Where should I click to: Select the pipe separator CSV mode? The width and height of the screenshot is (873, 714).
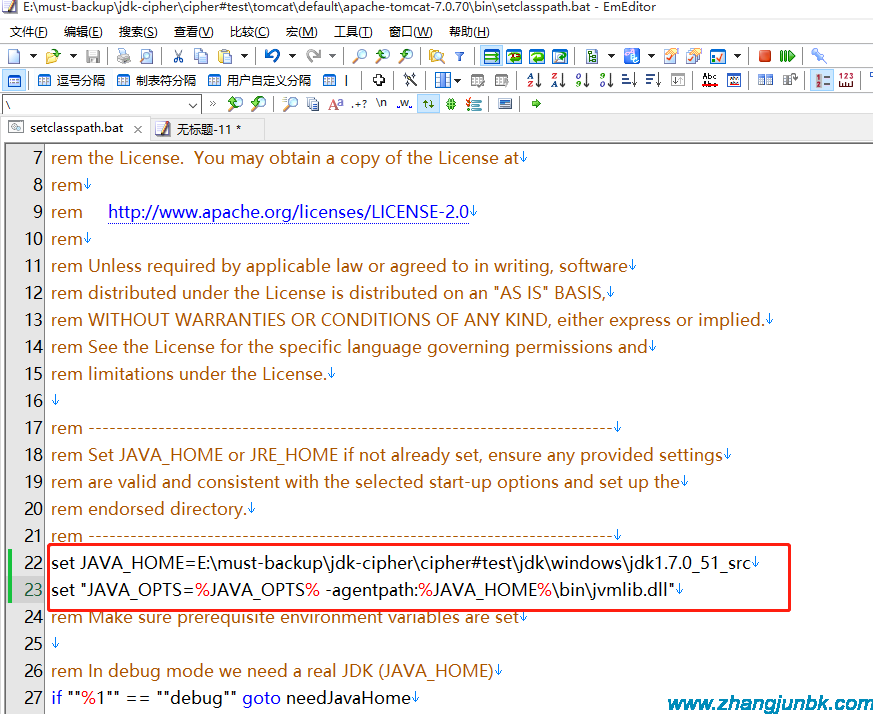click(x=336, y=81)
